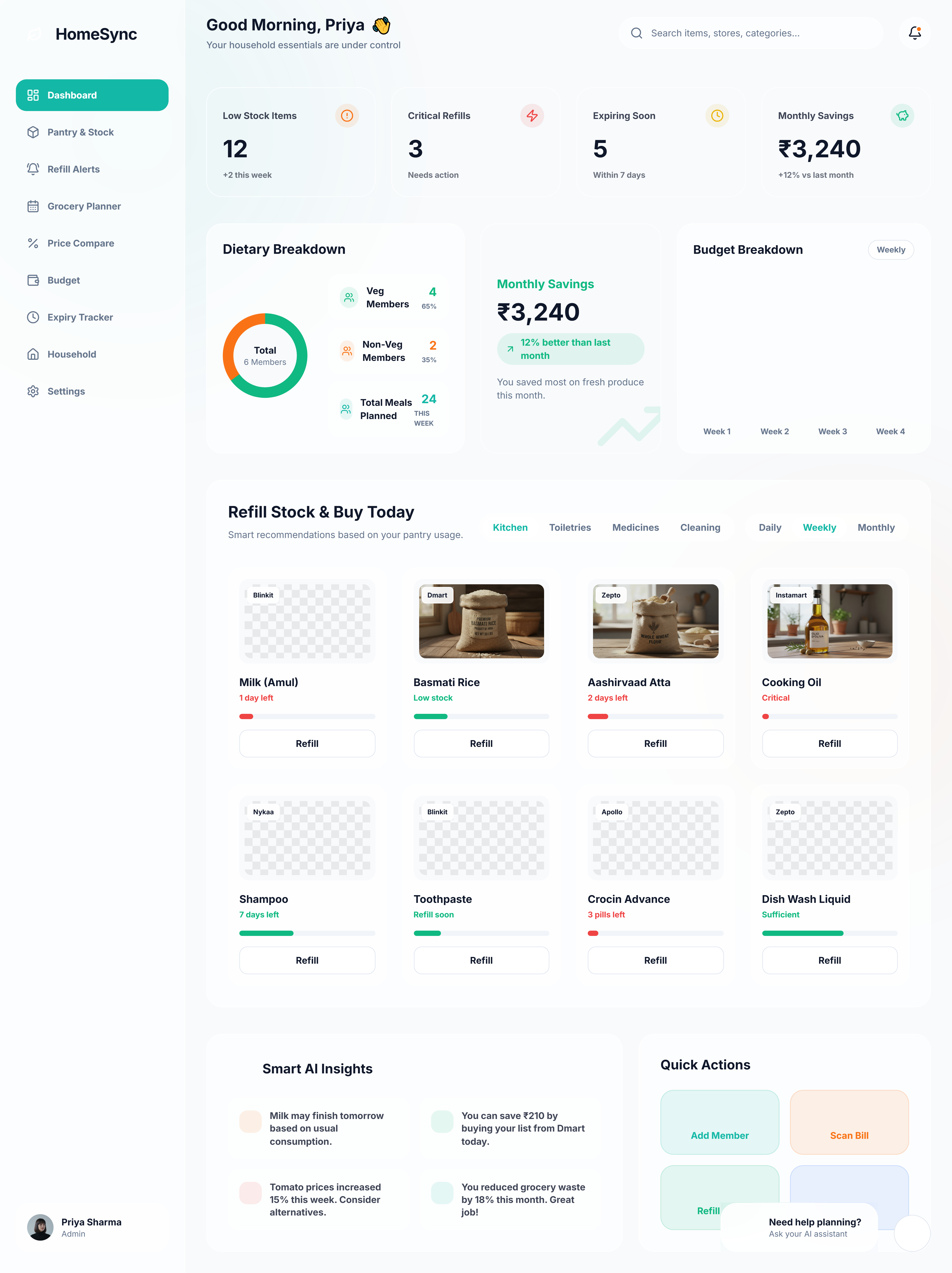This screenshot has height=1273, width=952.
Task: Click Refill button for Basmati Rice
Action: 481,744
